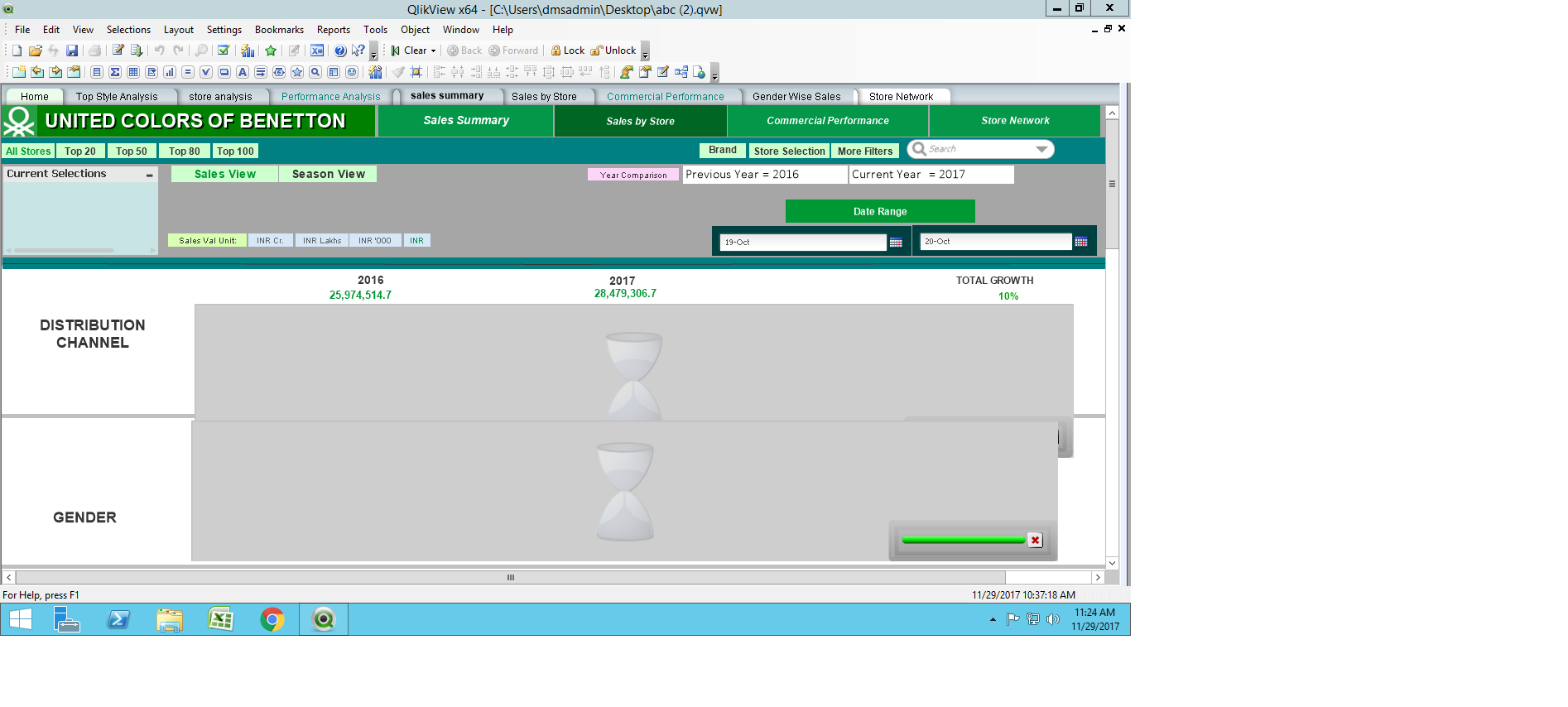Create a Text Object with the letter A icon
The image size is (1568, 707).
[x=243, y=72]
